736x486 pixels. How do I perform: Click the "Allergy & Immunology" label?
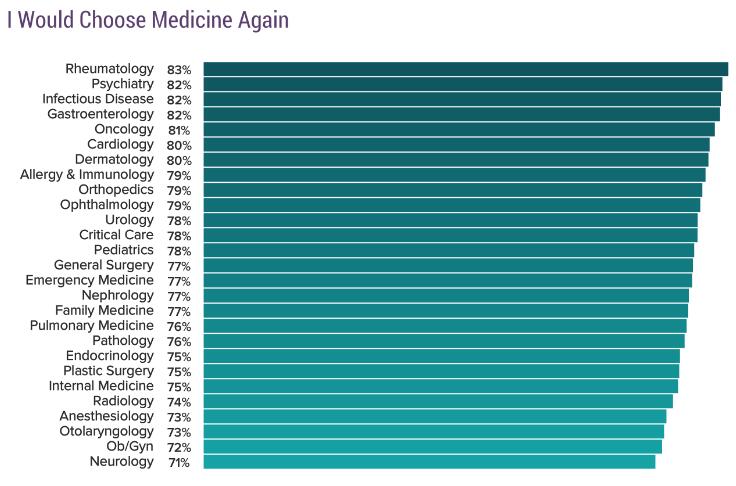pos(87,175)
